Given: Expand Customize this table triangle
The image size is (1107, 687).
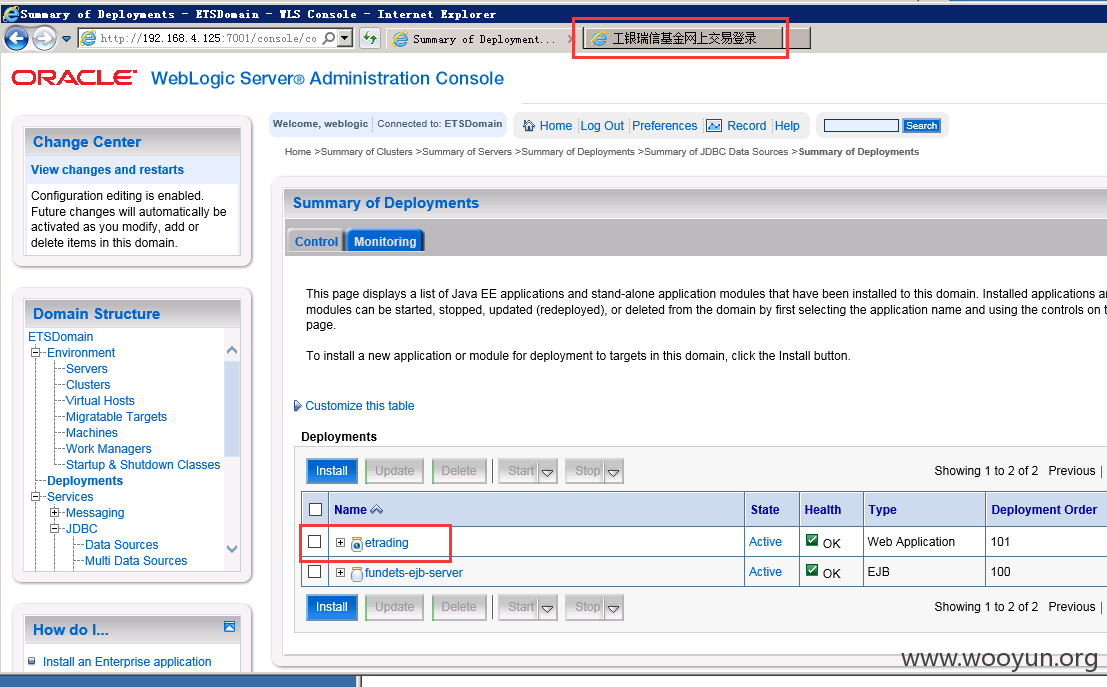Looking at the screenshot, I should (297, 406).
